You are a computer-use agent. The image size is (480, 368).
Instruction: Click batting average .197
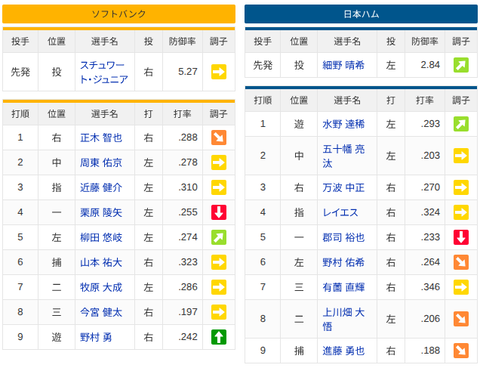(188, 312)
